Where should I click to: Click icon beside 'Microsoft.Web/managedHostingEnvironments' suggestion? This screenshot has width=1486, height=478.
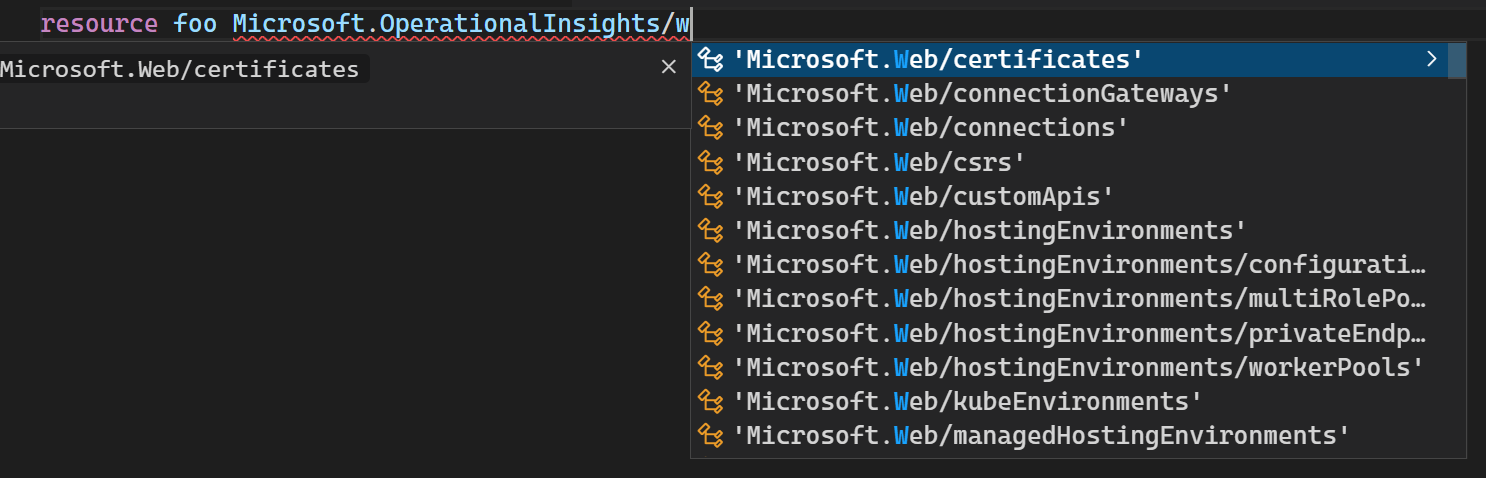710,435
